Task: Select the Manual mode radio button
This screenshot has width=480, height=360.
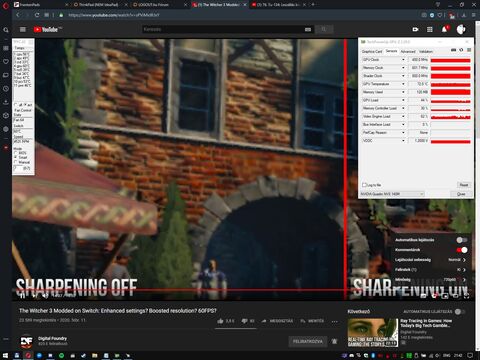Action: [16, 162]
